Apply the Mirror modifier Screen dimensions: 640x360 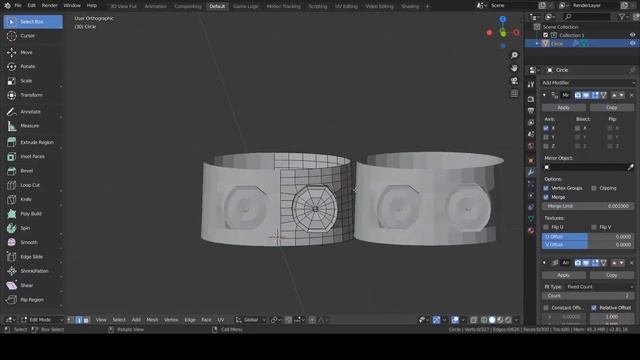coord(564,108)
